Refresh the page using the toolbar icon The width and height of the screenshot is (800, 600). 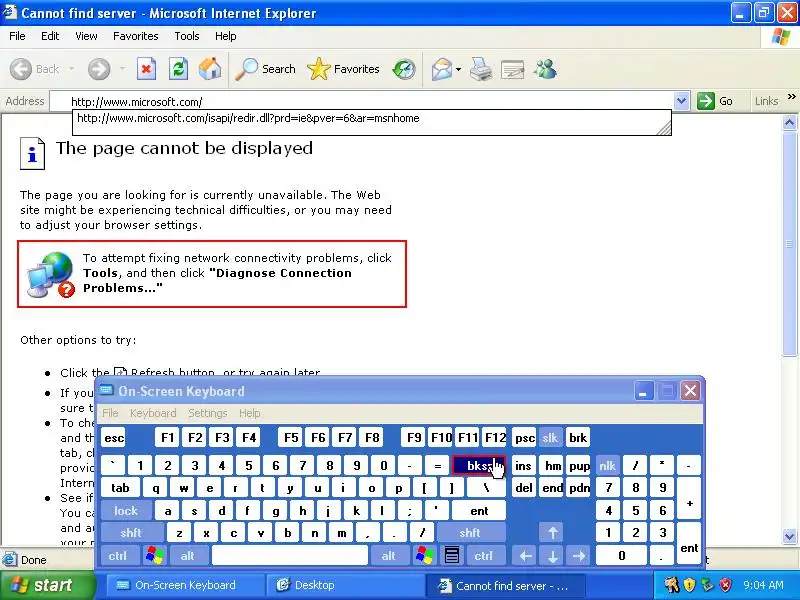[x=178, y=69]
